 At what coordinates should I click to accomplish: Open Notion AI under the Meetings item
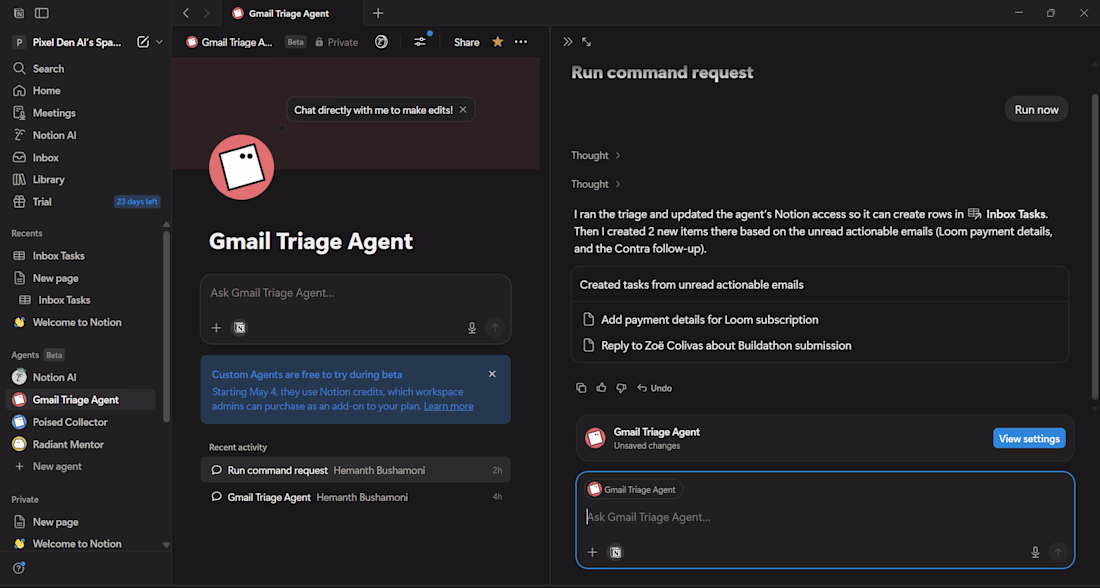86,135
